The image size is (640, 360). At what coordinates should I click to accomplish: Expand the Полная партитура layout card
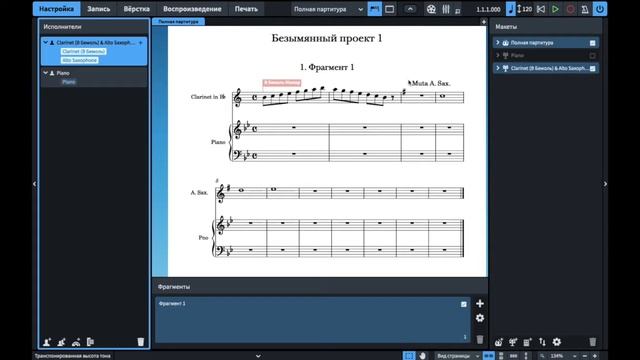coord(498,42)
